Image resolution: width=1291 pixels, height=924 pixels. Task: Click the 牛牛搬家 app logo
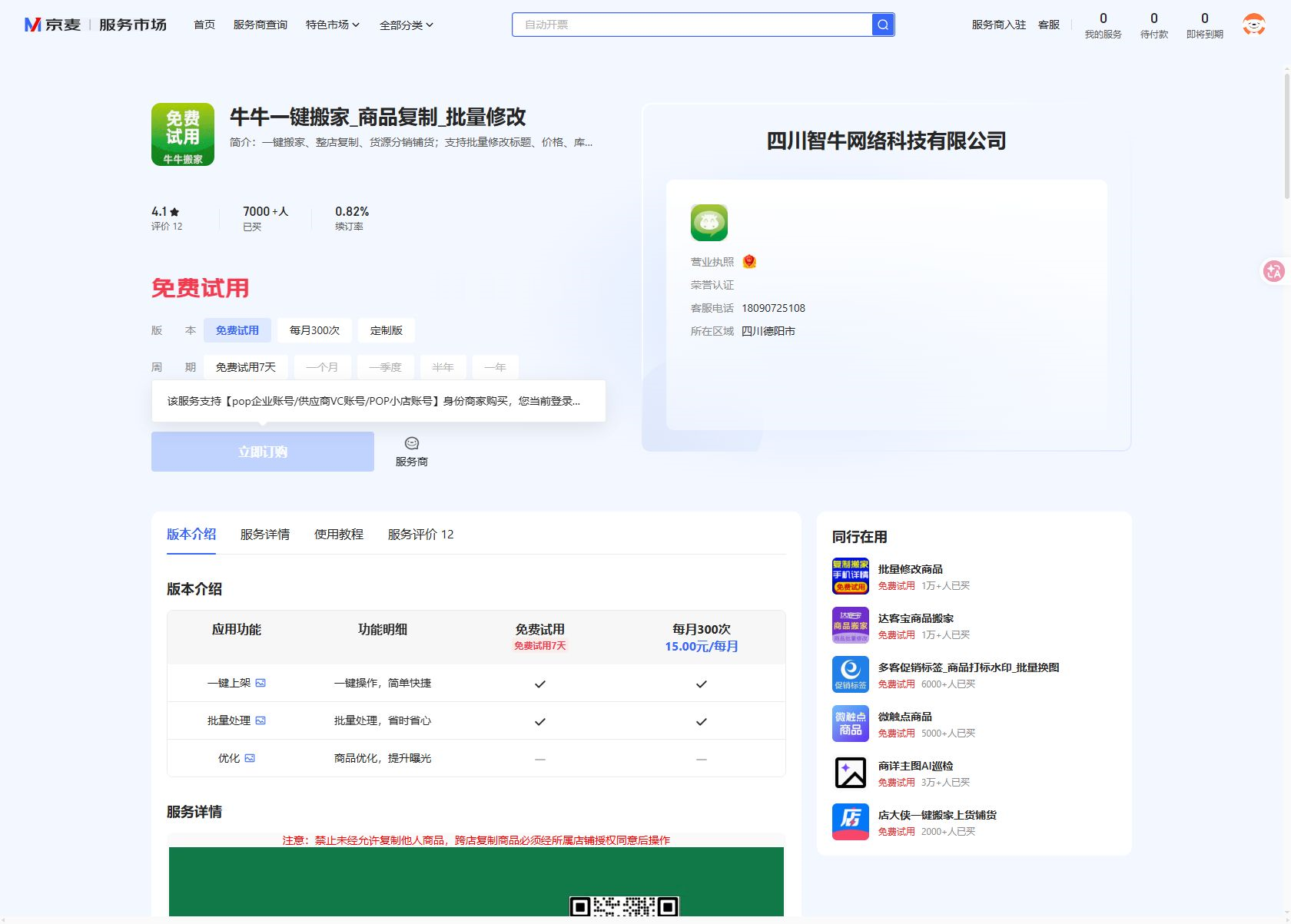(x=183, y=134)
